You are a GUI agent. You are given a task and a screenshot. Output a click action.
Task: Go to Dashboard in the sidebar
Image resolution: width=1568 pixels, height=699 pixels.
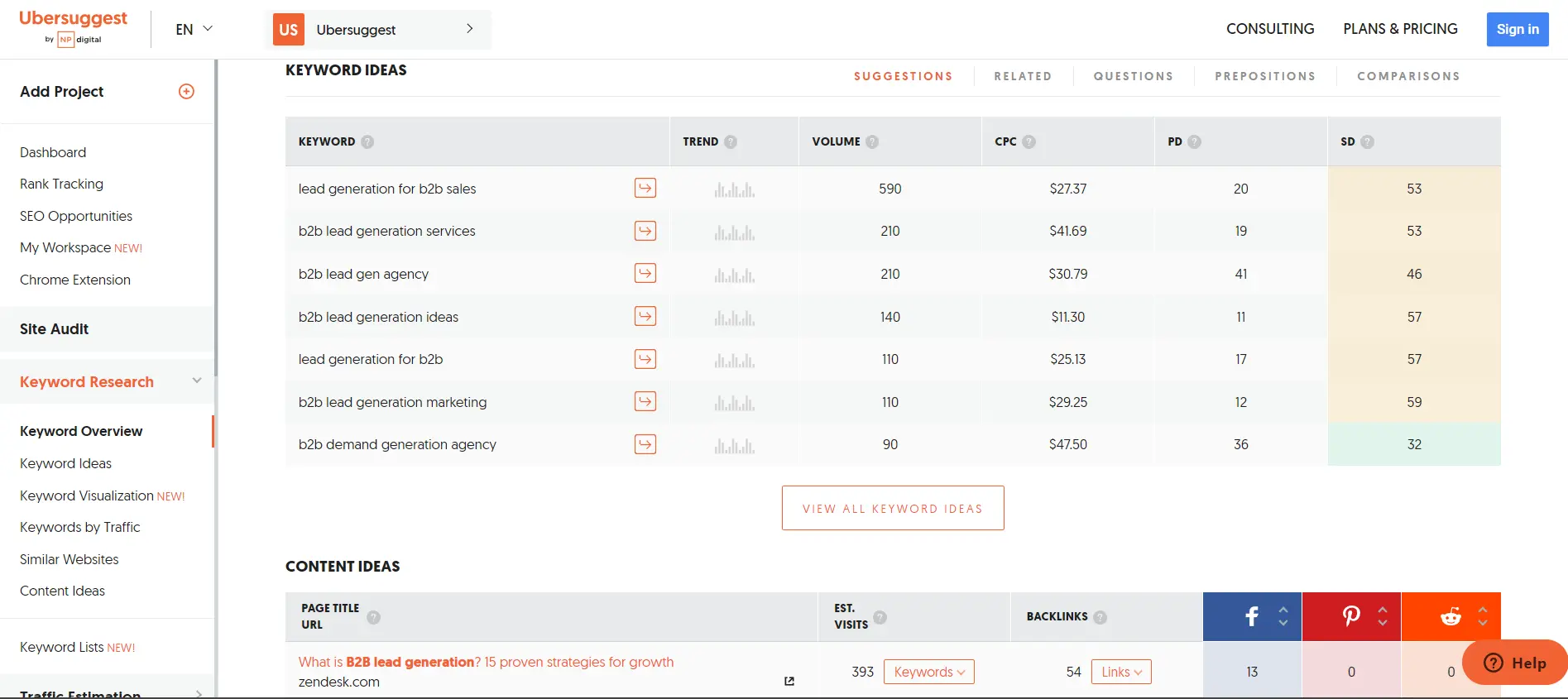pos(53,152)
